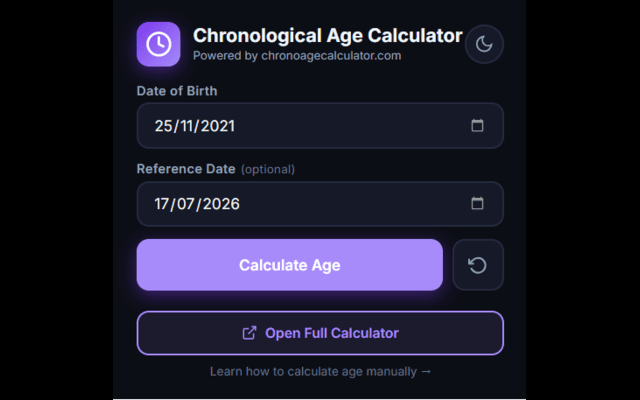
Task: Click the Chronological Age Calculator title
Action: 328,36
